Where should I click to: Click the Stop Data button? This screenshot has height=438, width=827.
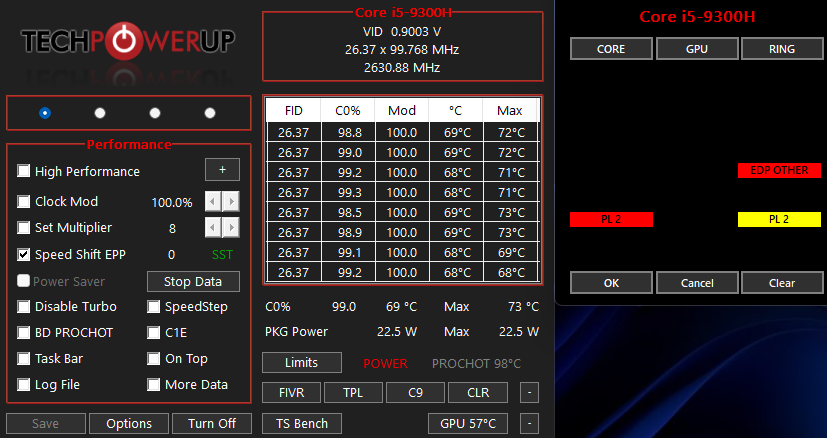pyautogui.click(x=193, y=281)
